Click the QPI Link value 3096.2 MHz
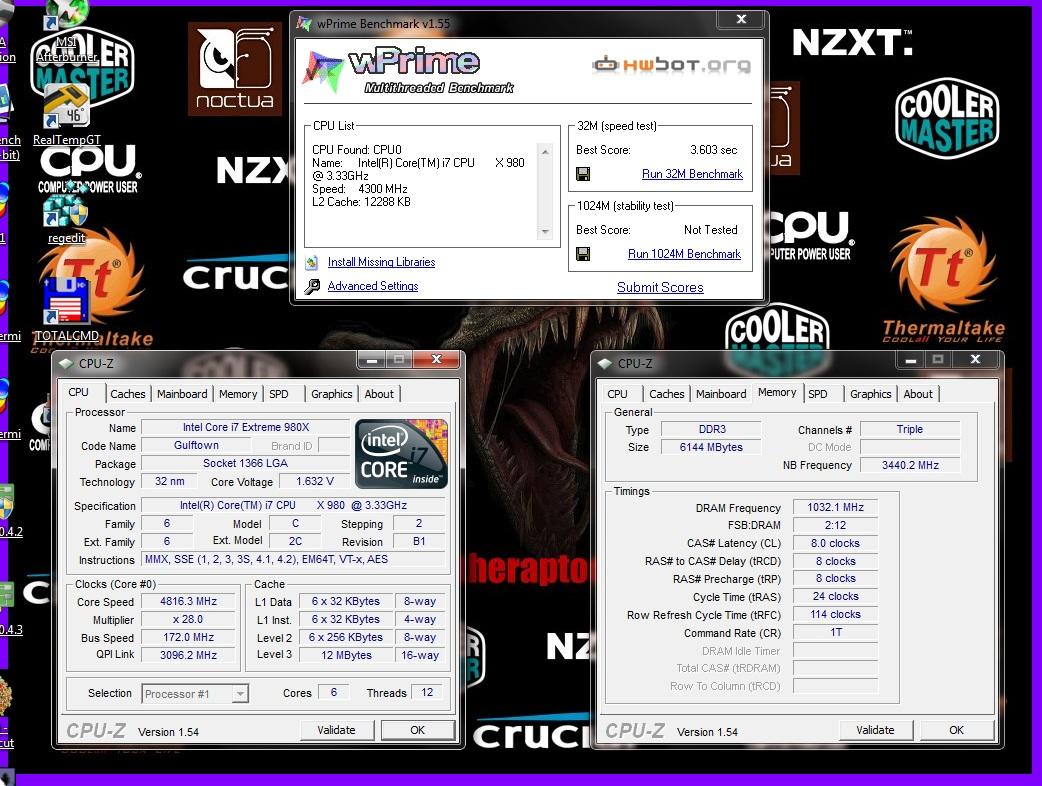The height and width of the screenshot is (786, 1042). click(x=189, y=655)
